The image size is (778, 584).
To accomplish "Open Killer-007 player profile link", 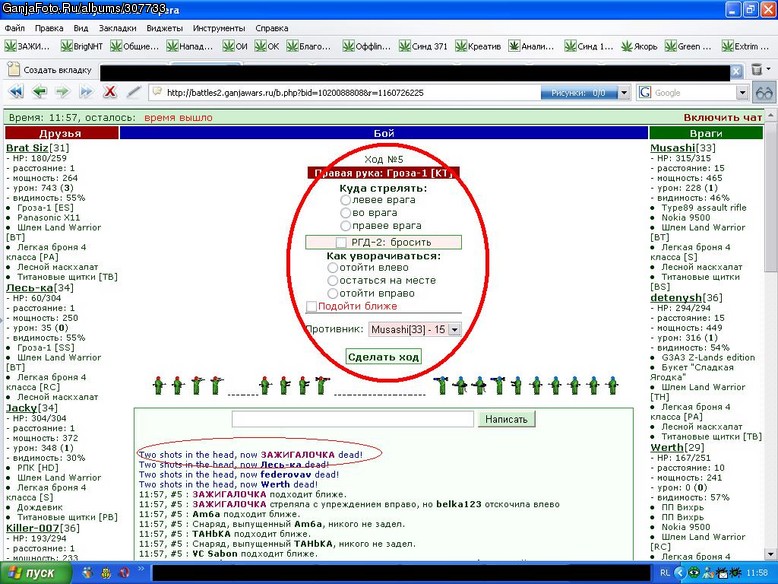I will click(32, 528).
